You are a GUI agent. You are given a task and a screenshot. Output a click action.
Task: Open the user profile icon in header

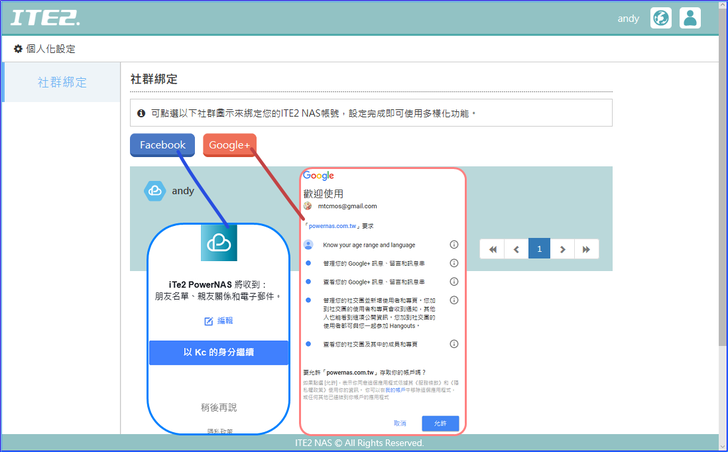click(x=690, y=18)
